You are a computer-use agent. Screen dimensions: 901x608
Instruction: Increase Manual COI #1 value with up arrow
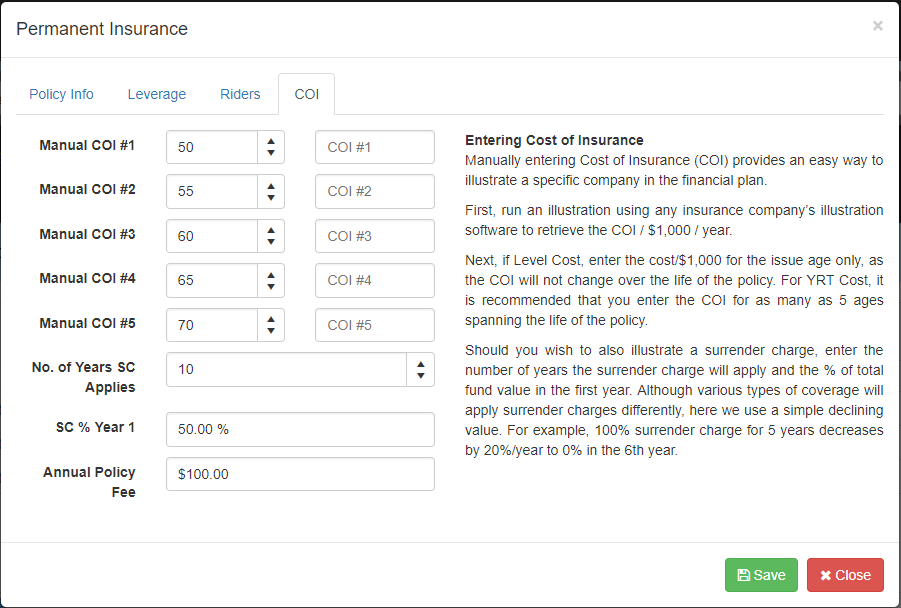(271, 141)
